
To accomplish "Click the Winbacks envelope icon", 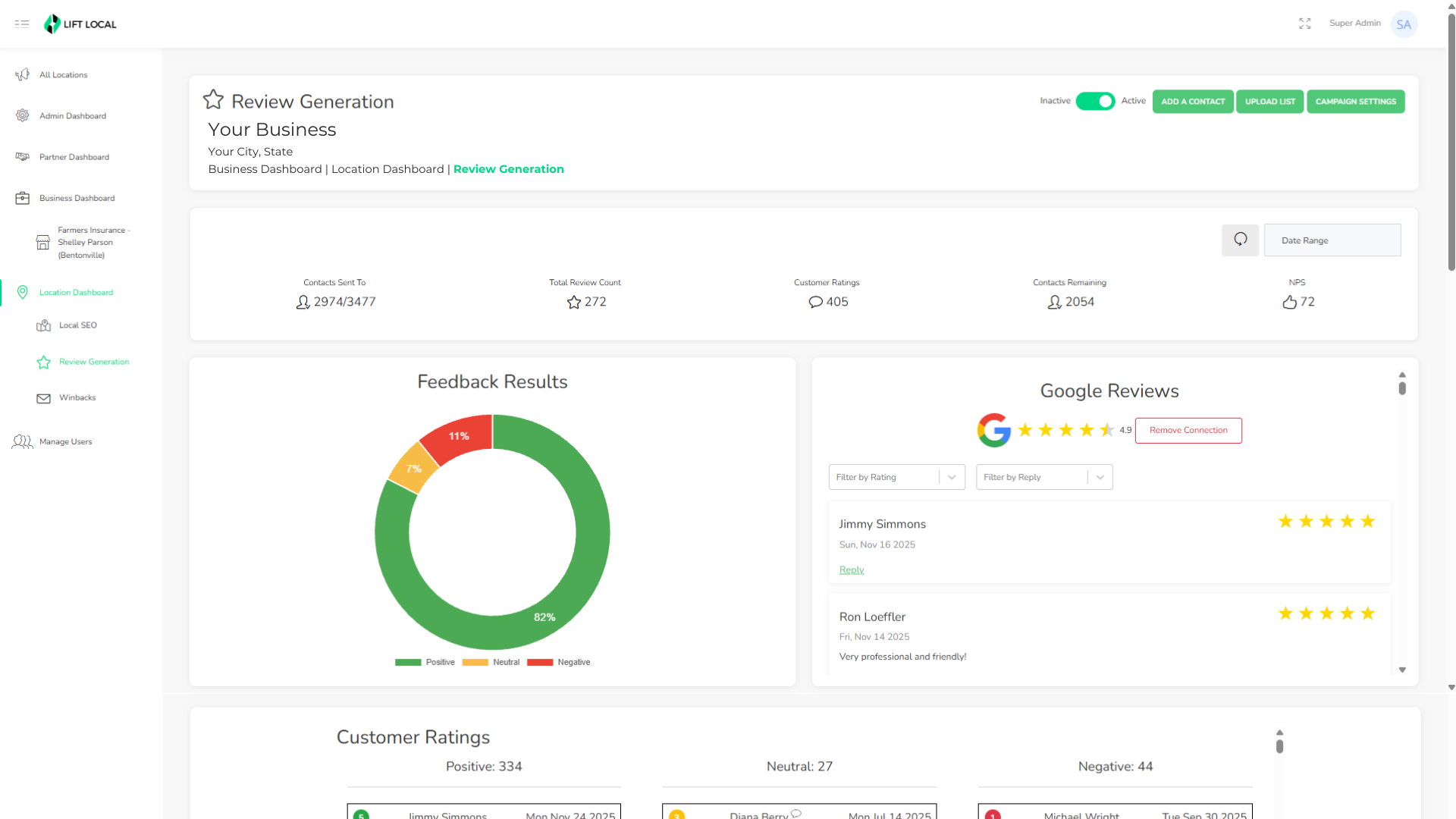I will (44, 398).
